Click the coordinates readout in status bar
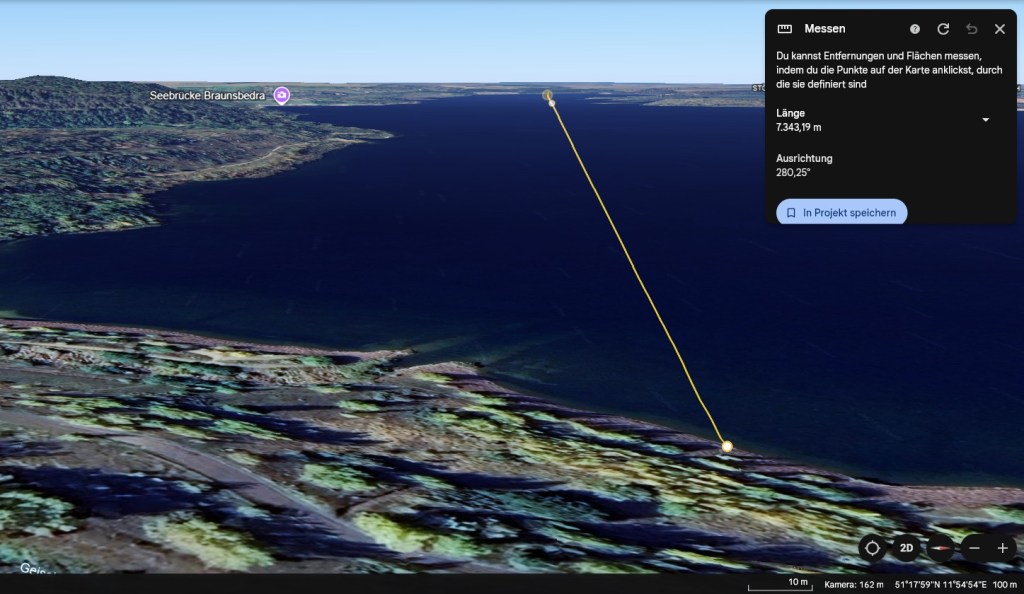Viewport: 1024px width, 594px height. point(938,585)
